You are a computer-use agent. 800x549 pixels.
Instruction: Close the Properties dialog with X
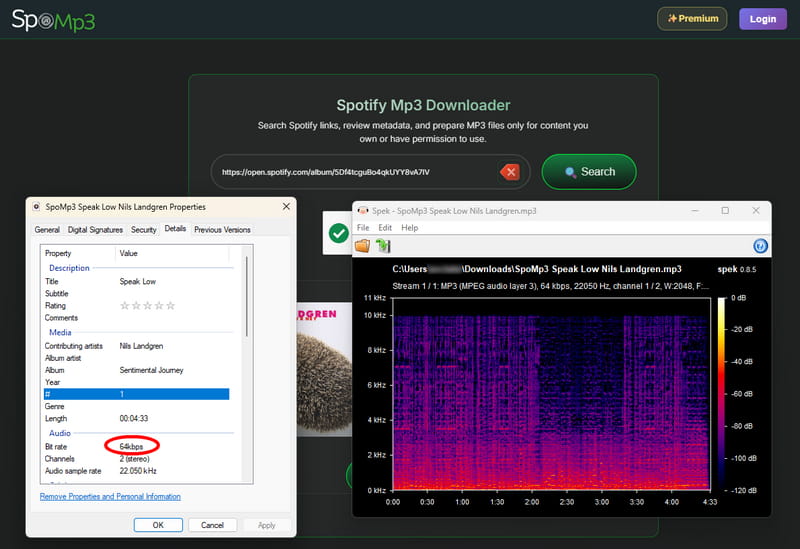click(x=286, y=207)
